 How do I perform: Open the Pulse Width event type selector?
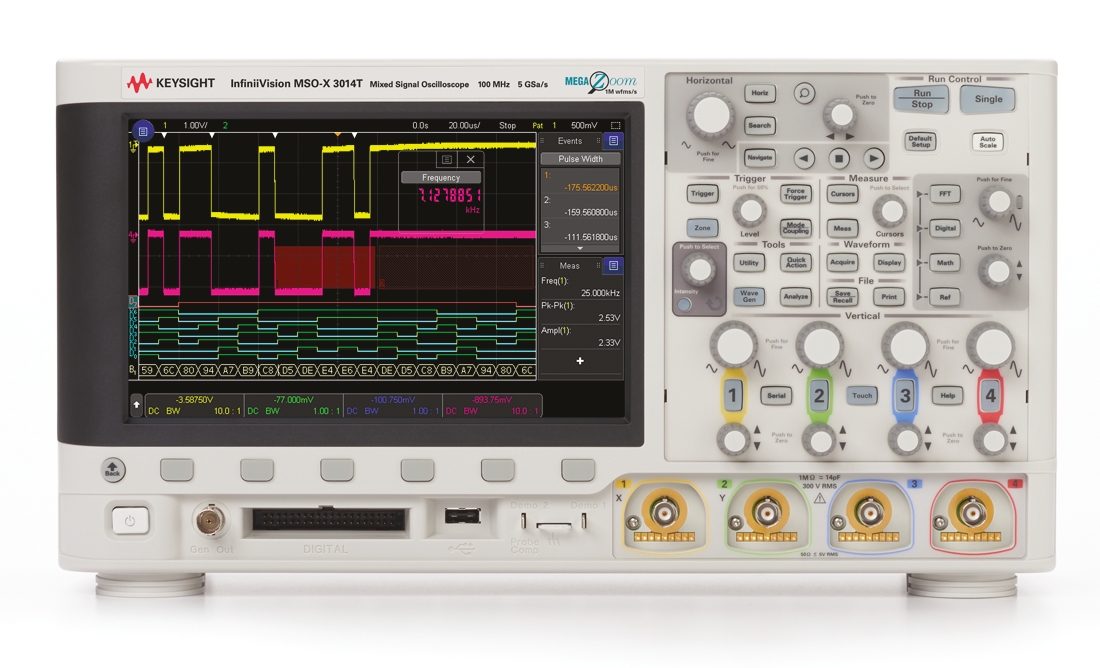pyautogui.click(x=580, y=159)
